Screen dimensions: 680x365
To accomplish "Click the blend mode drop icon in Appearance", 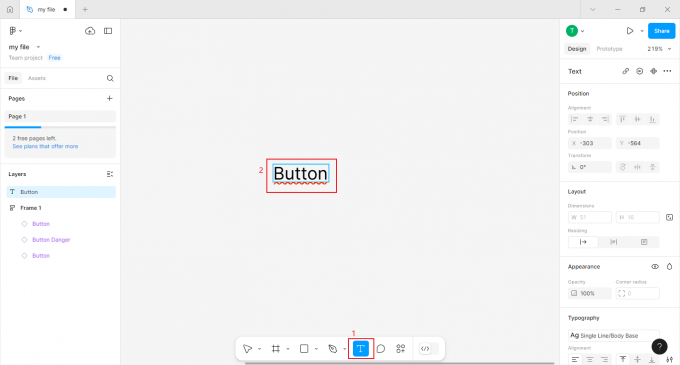I will [x=670, y=267].
